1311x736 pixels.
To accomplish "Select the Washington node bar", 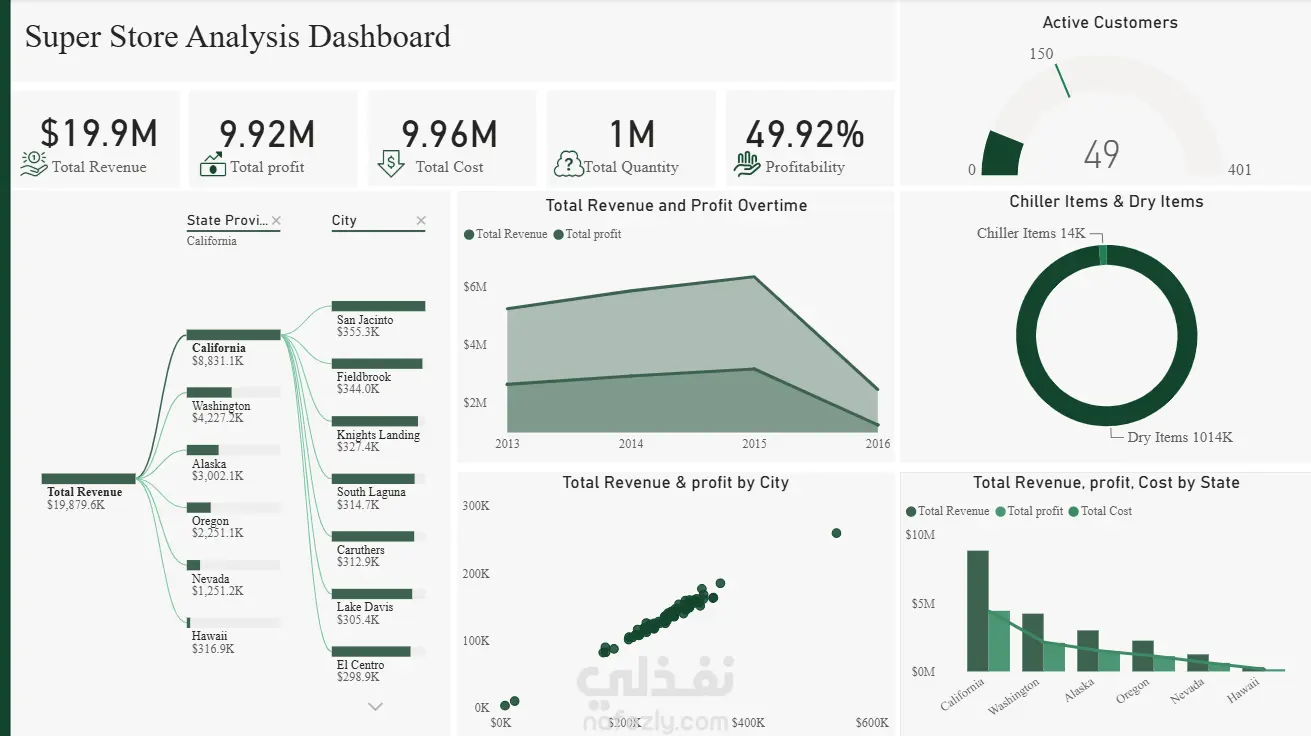I will (x=234, y=393).
